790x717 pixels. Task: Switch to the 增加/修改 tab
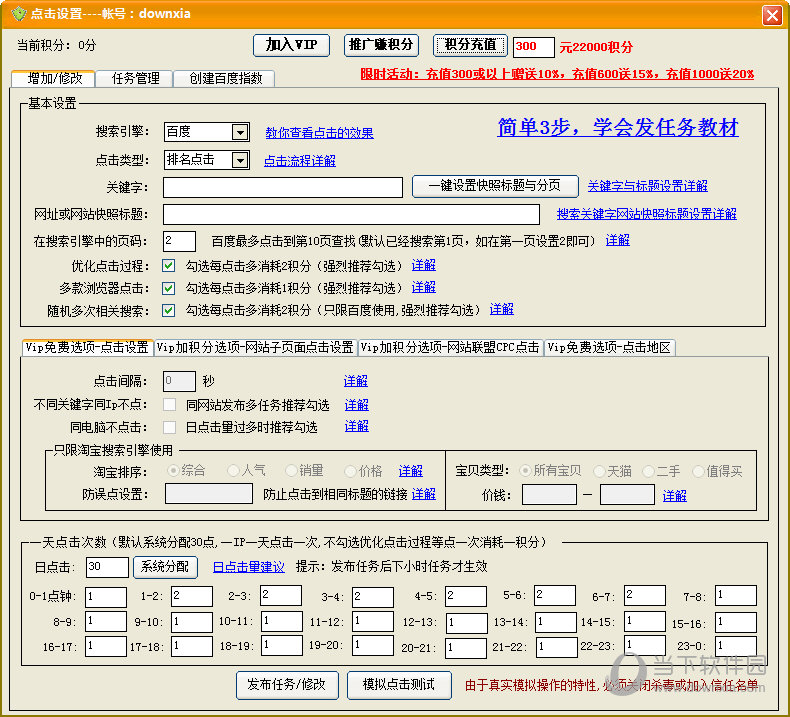(53, 78)
